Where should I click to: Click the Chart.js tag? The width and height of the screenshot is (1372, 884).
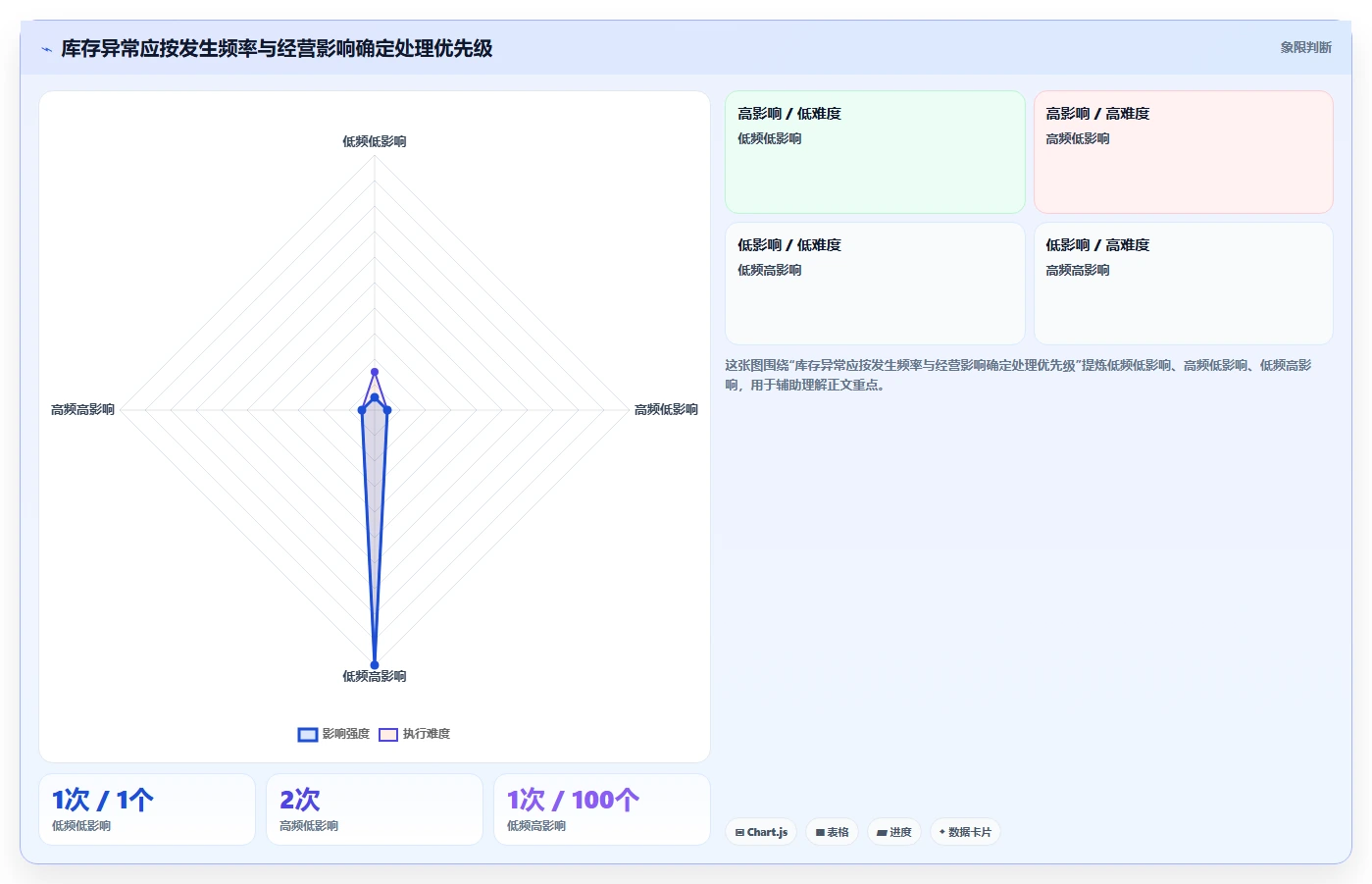pyautogui.click(x=761, y=832)
